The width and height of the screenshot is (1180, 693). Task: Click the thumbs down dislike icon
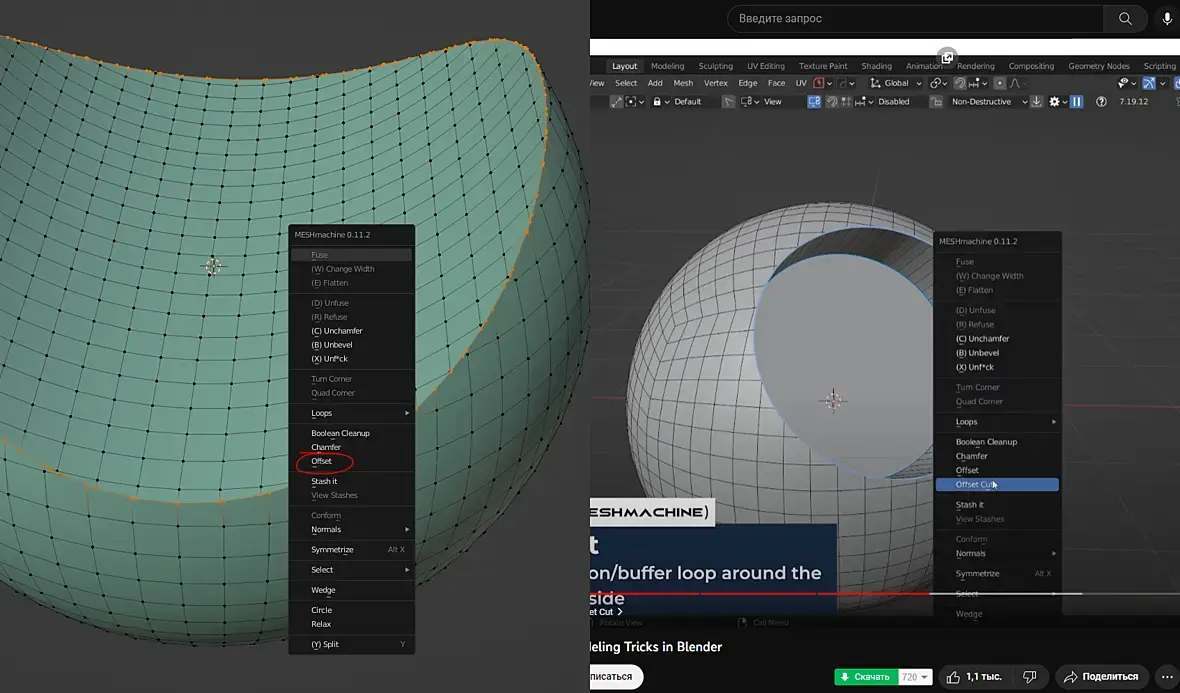coord(1029,677)
